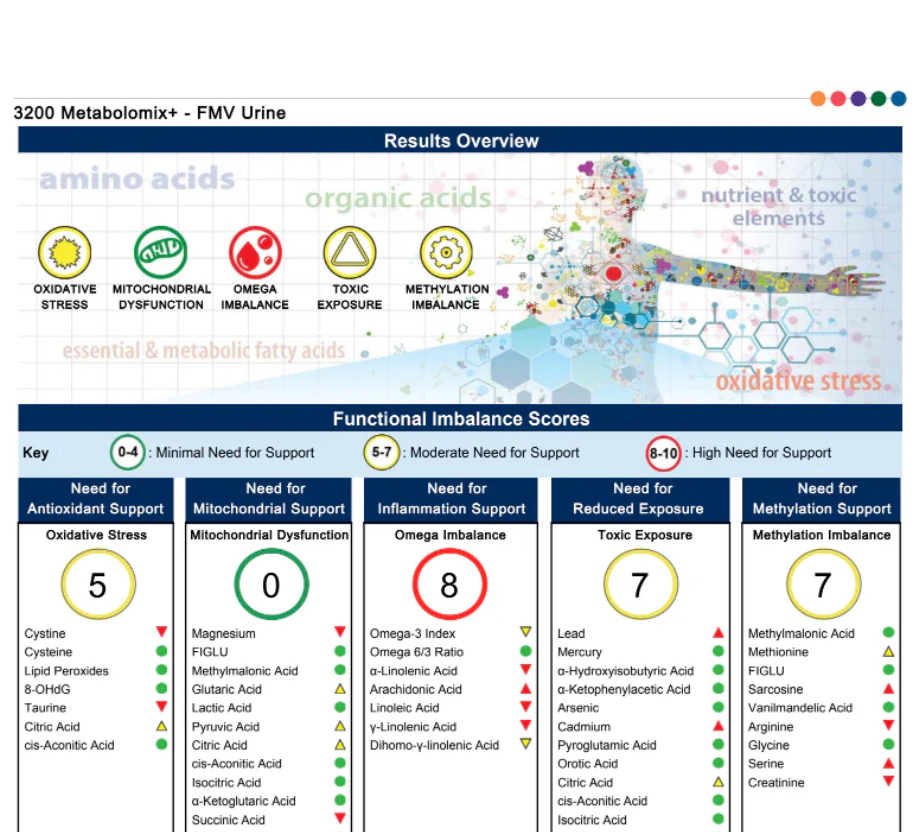This screenshot has height=832, width=916.
Task: Click the Omega Imbalance score circle showing 8
Action: [449, 585]
